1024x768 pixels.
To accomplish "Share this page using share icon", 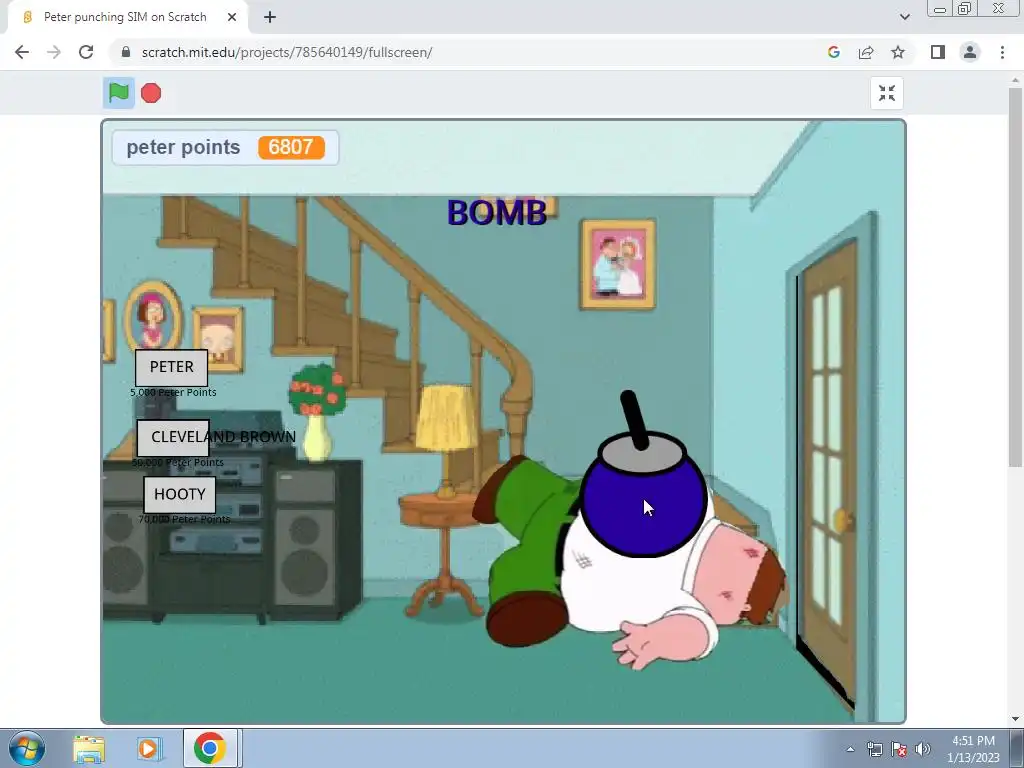I will (x=866, y=52).
